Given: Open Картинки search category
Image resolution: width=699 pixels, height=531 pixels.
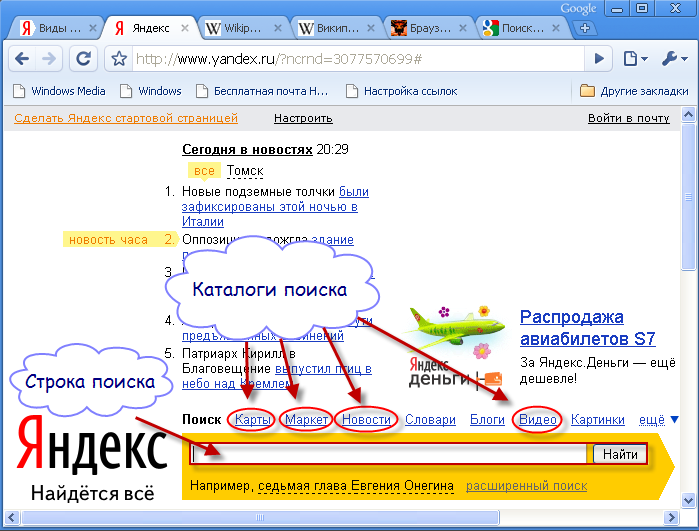Looking at the screenshot, I should coord(598,420).
